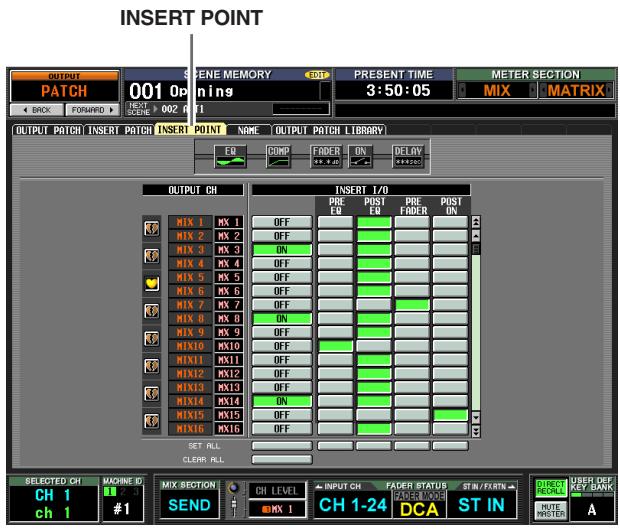Turn off the insert for MIX 8
The height and width of the screenshot is (529, 620).
[282, 319]
